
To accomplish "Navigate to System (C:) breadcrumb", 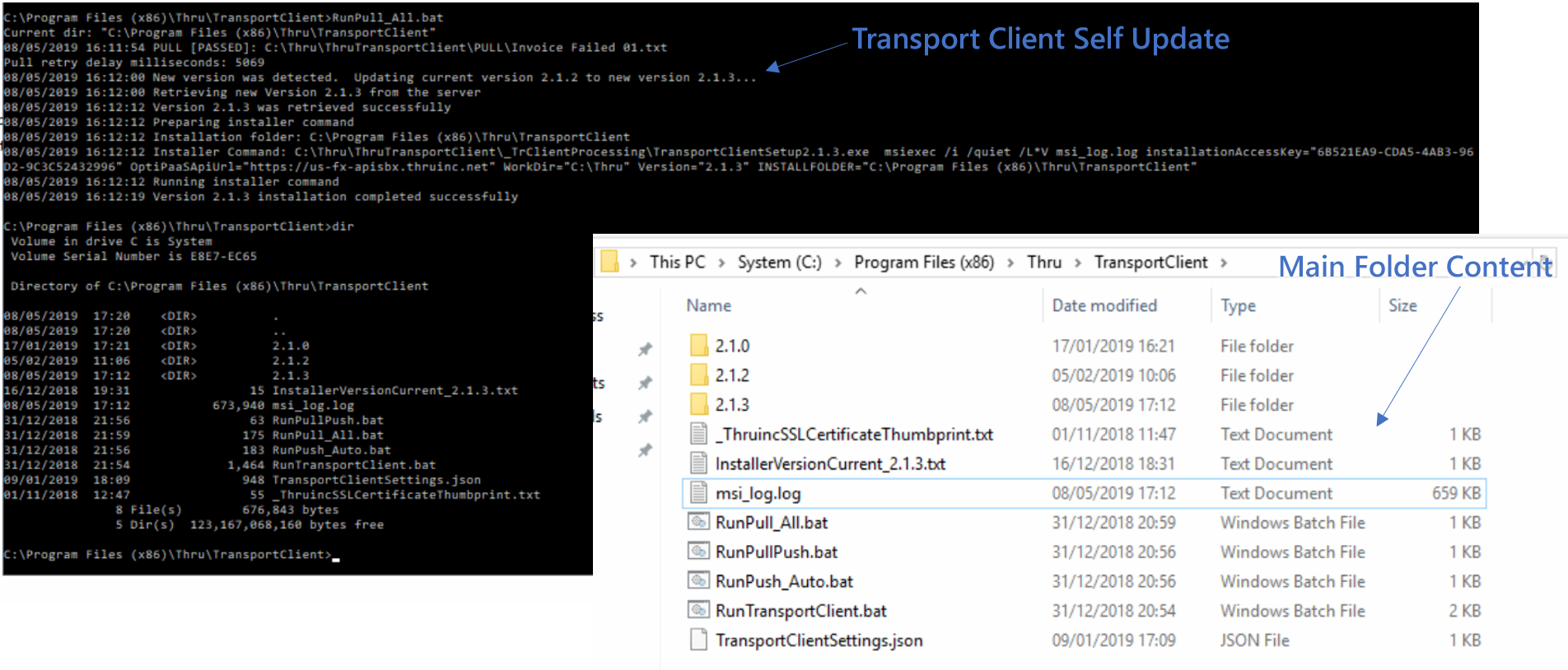I will tap(779, 263).
